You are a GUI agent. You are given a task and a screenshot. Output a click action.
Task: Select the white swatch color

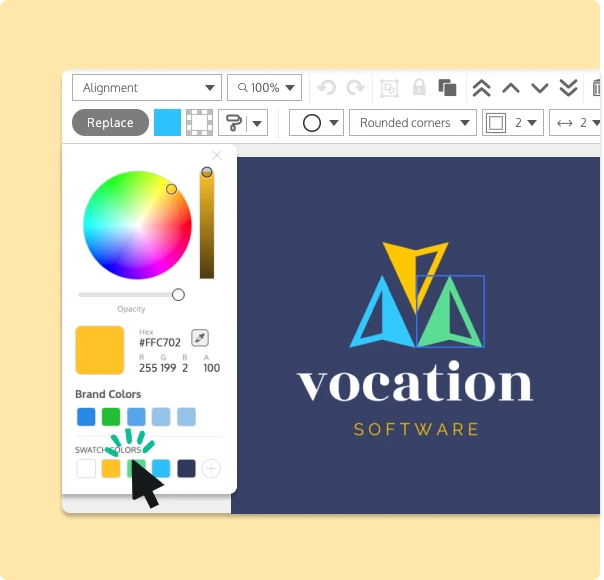click(x=86, y=468)
